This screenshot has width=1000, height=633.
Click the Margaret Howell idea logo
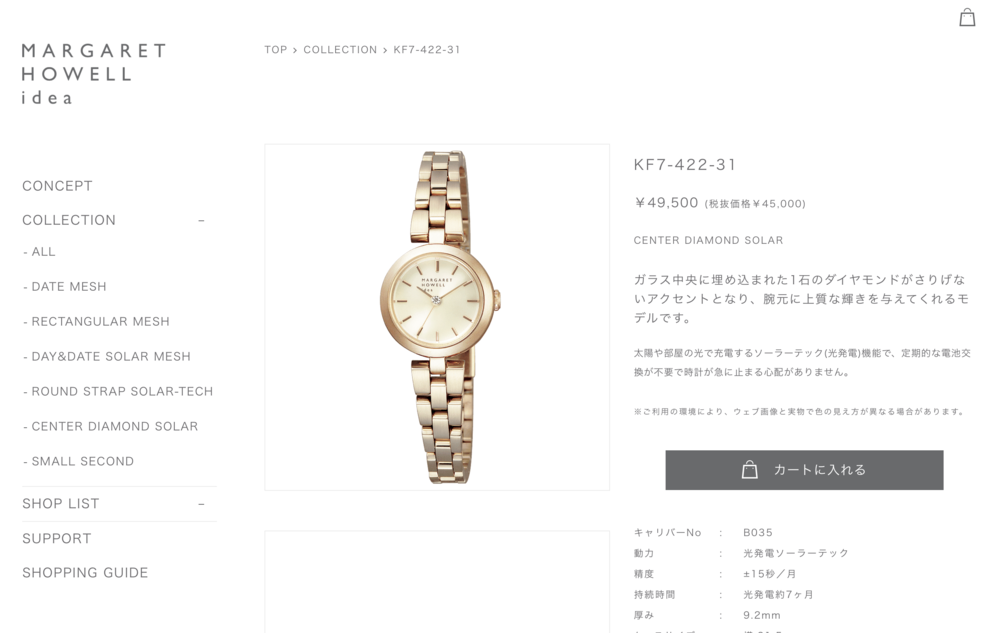pos(94,74)
